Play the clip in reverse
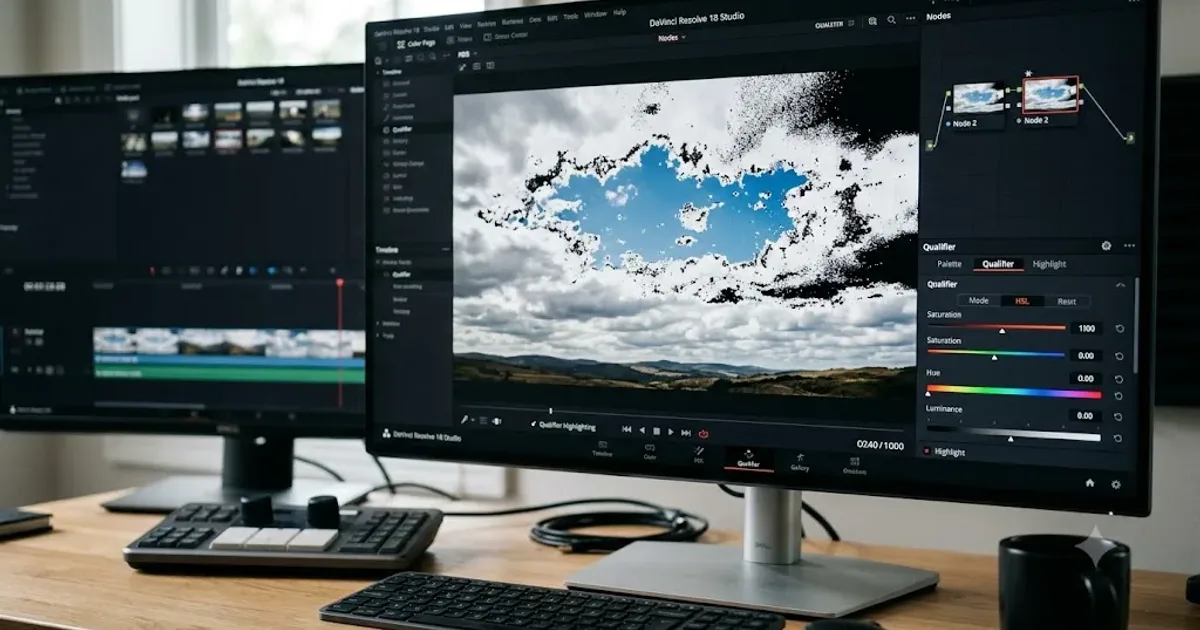The image size is (1200, 630). 642,430
